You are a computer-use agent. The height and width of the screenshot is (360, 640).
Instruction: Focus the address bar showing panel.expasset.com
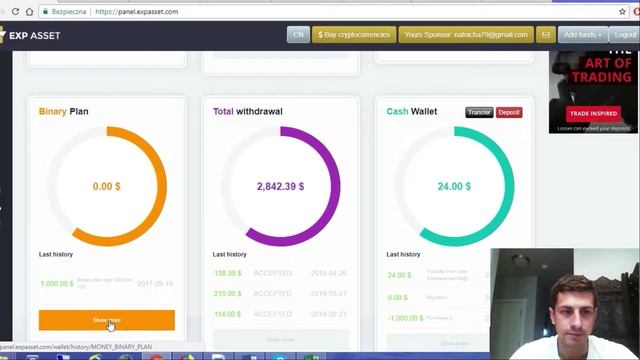pos(327,12)
